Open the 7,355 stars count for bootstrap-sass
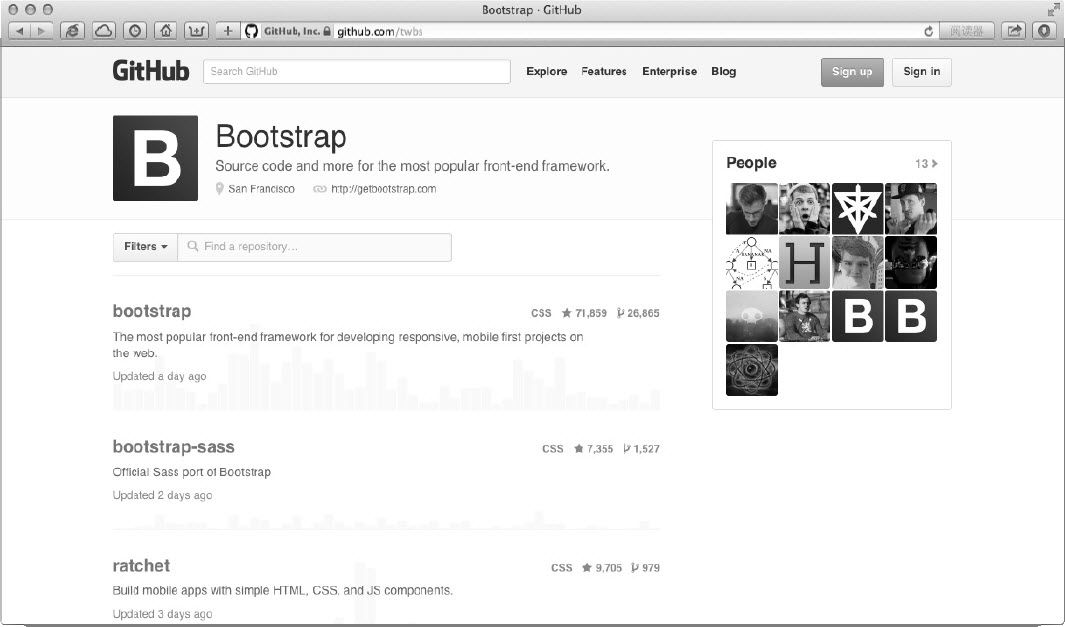 click(x=594, y=449)
